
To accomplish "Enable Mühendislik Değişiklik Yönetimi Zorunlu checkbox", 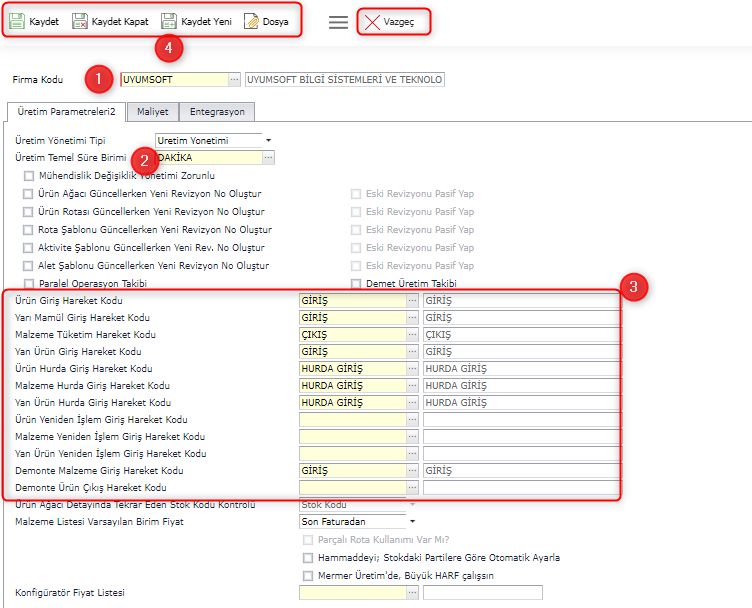I will (28, 176).
